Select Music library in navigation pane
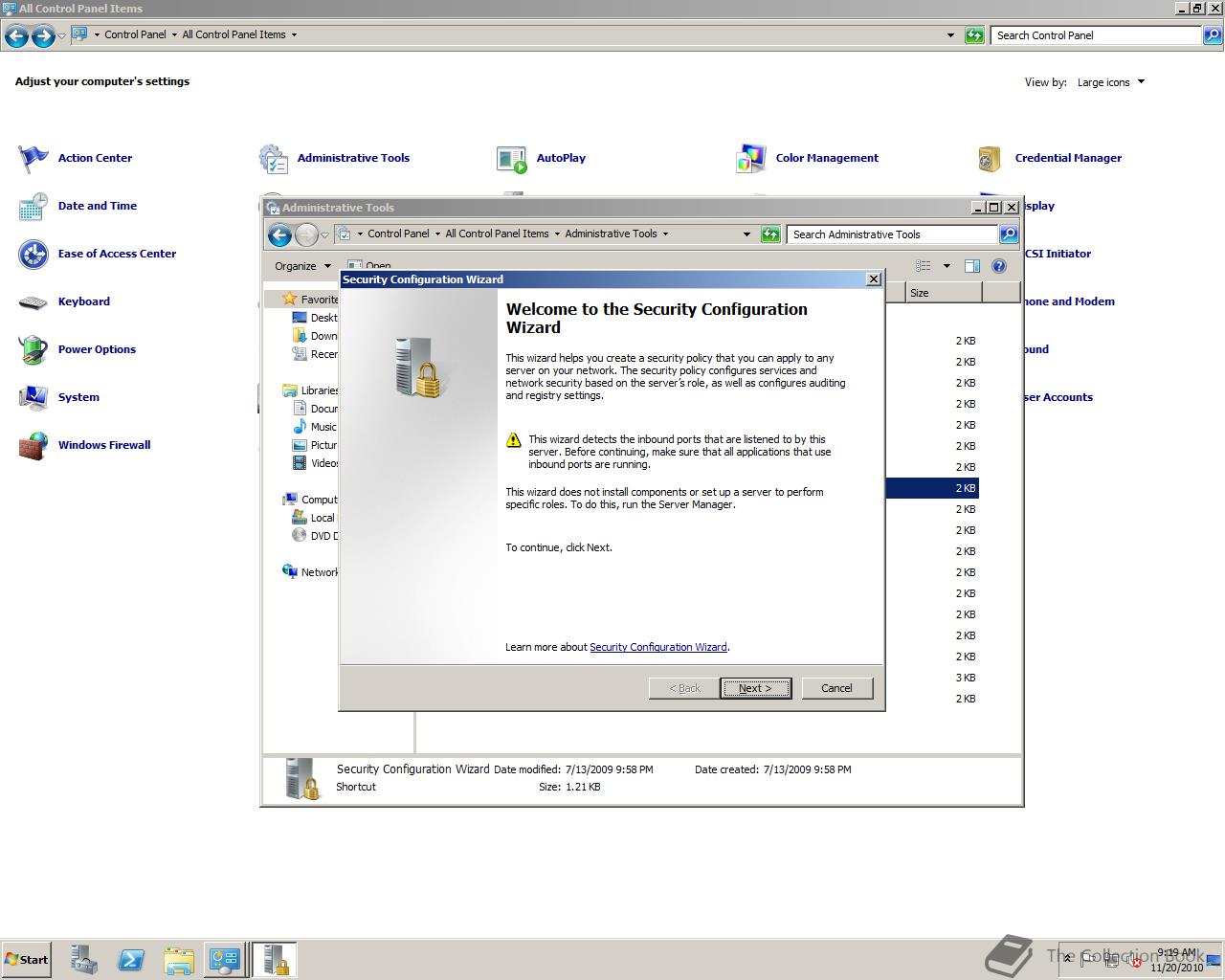 click(323, 427)
